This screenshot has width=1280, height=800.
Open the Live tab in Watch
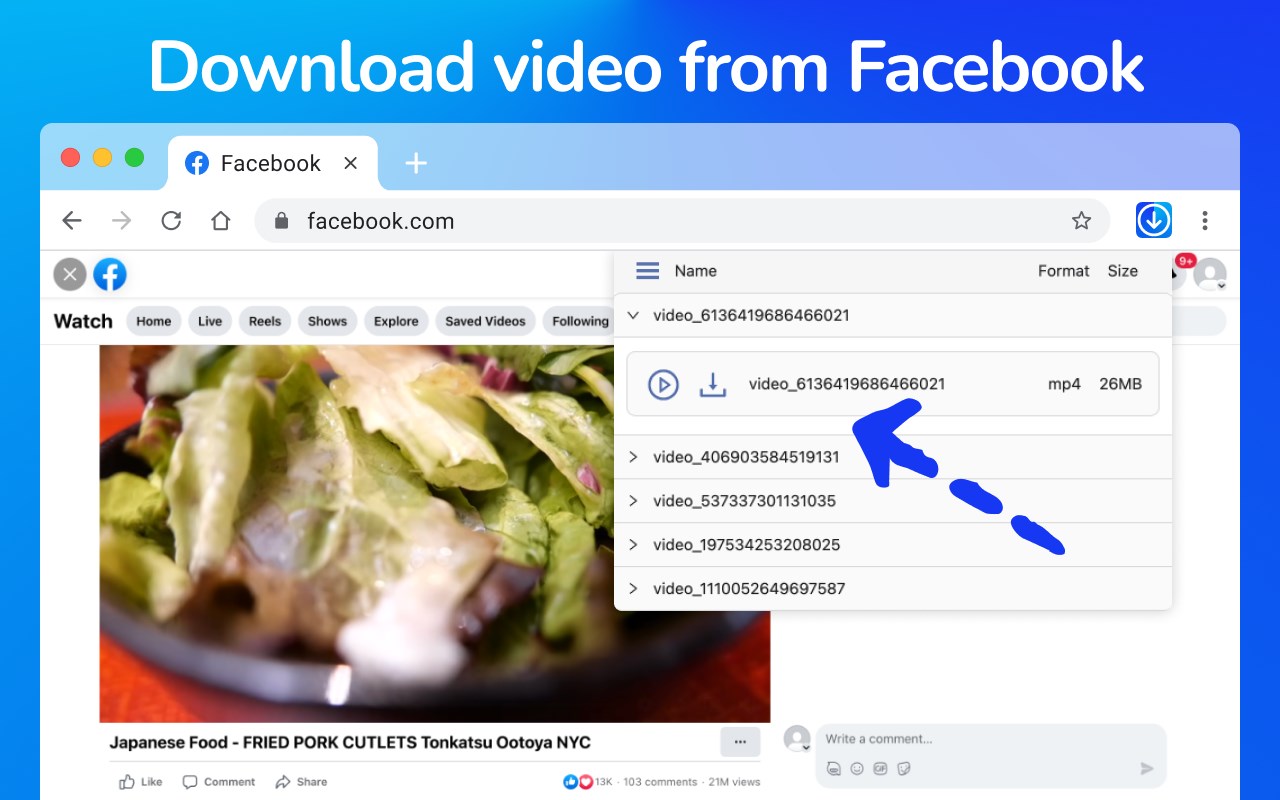click(x=210, y=321)
